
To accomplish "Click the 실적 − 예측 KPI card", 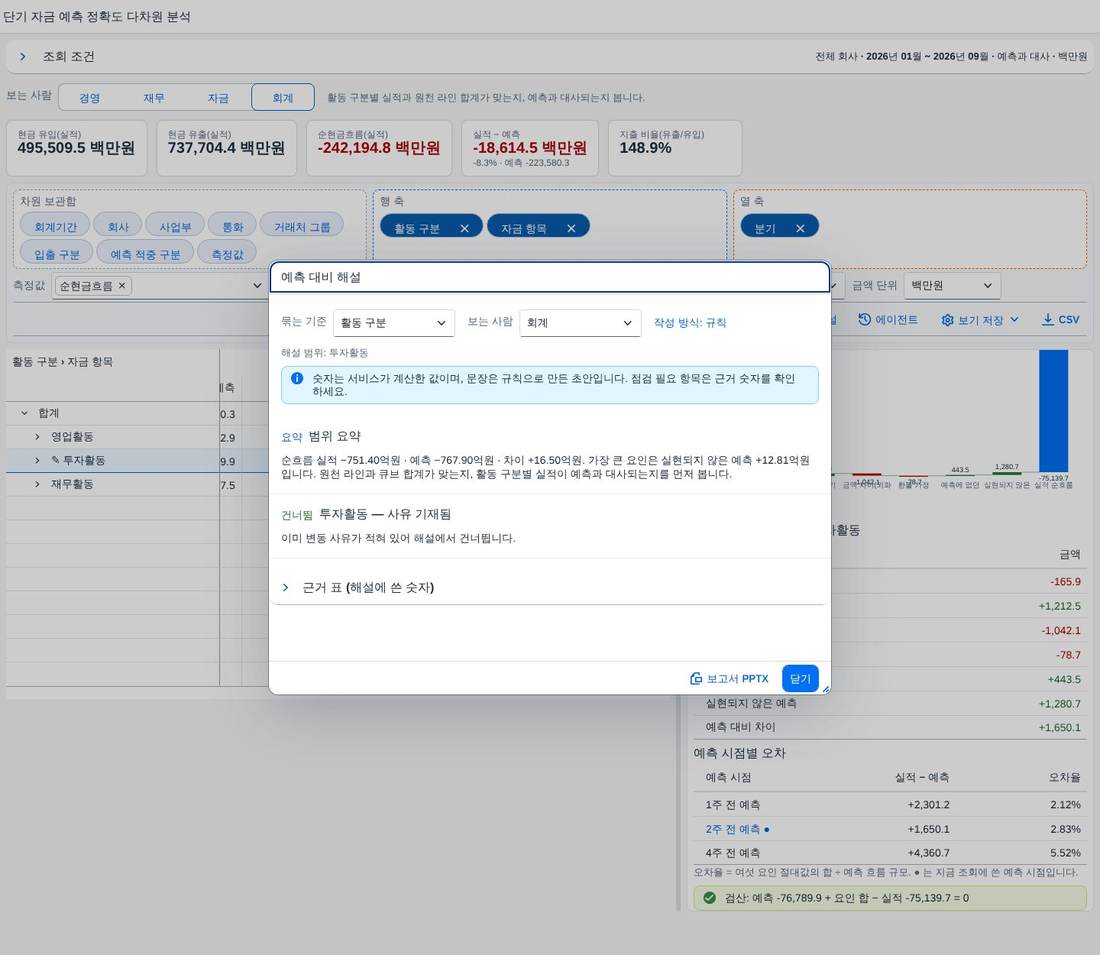I will 530,148.
